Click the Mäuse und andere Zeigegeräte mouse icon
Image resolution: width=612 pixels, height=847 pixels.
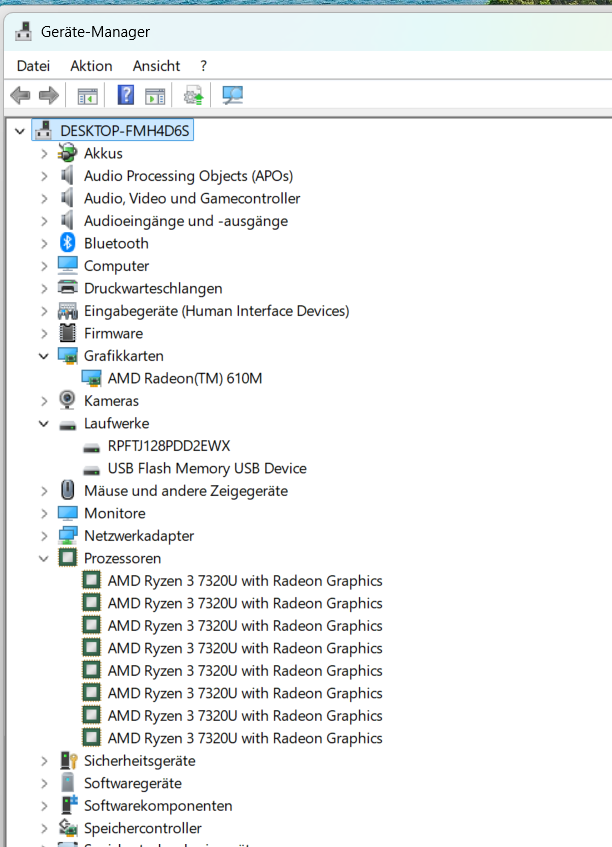tap(68, 490)
